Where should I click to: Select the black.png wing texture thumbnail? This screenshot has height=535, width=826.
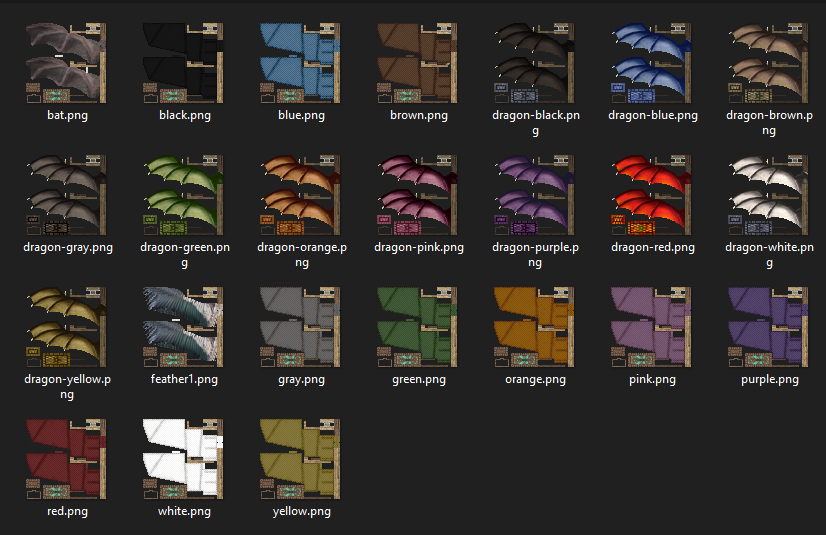183,63
